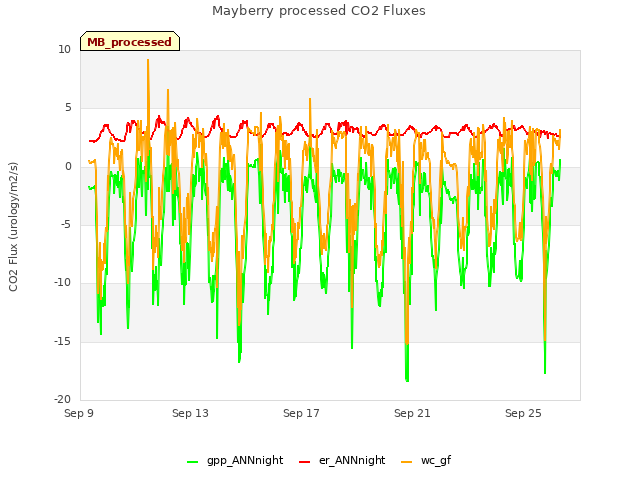
Task: Click the Sep 13 x-axis label
Action: pyautogui.click(x=190, y=413)
